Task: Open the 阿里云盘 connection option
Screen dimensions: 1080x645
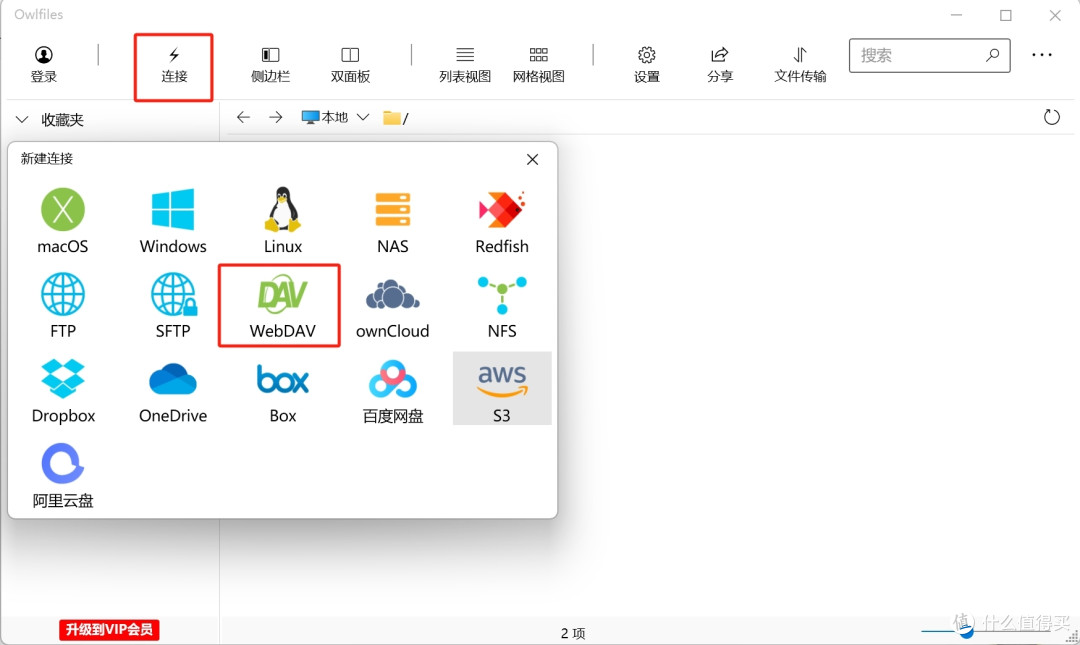Action: pyautogui.click(x=62, y=474)
